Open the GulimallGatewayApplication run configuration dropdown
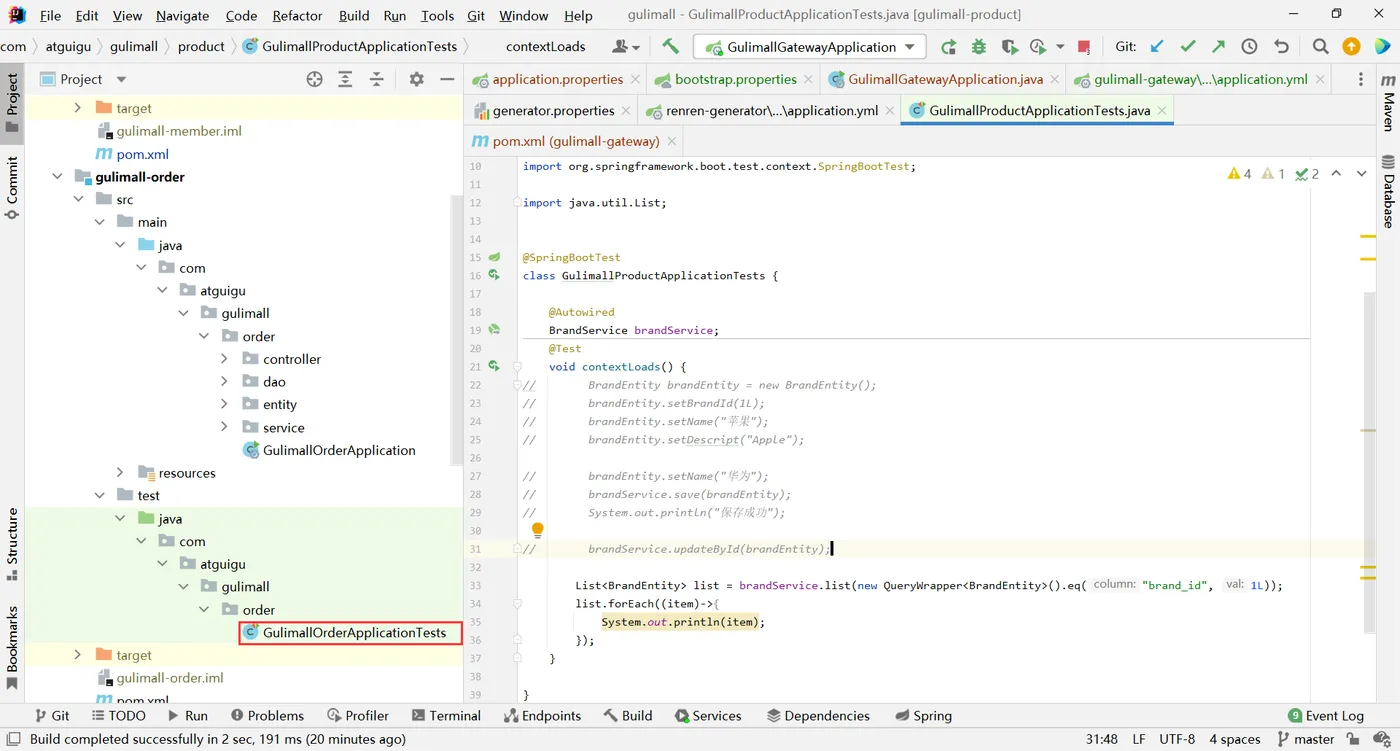The image size is (1400, 751). tap(810, 47)
